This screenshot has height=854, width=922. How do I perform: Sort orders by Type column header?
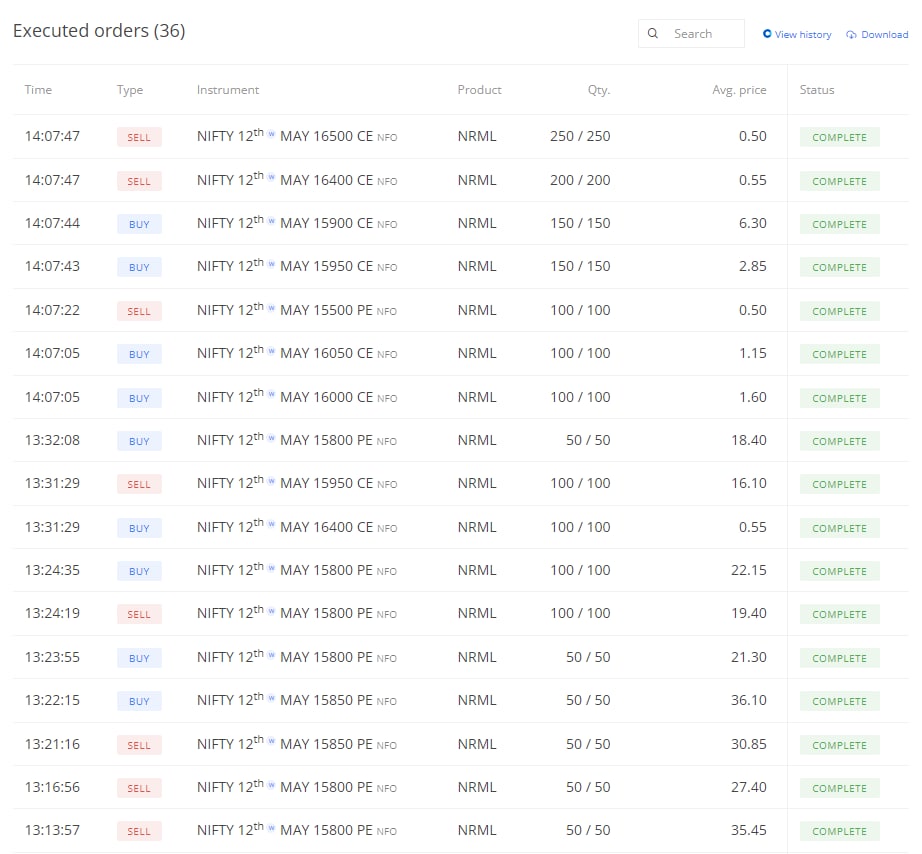[130, 90]
